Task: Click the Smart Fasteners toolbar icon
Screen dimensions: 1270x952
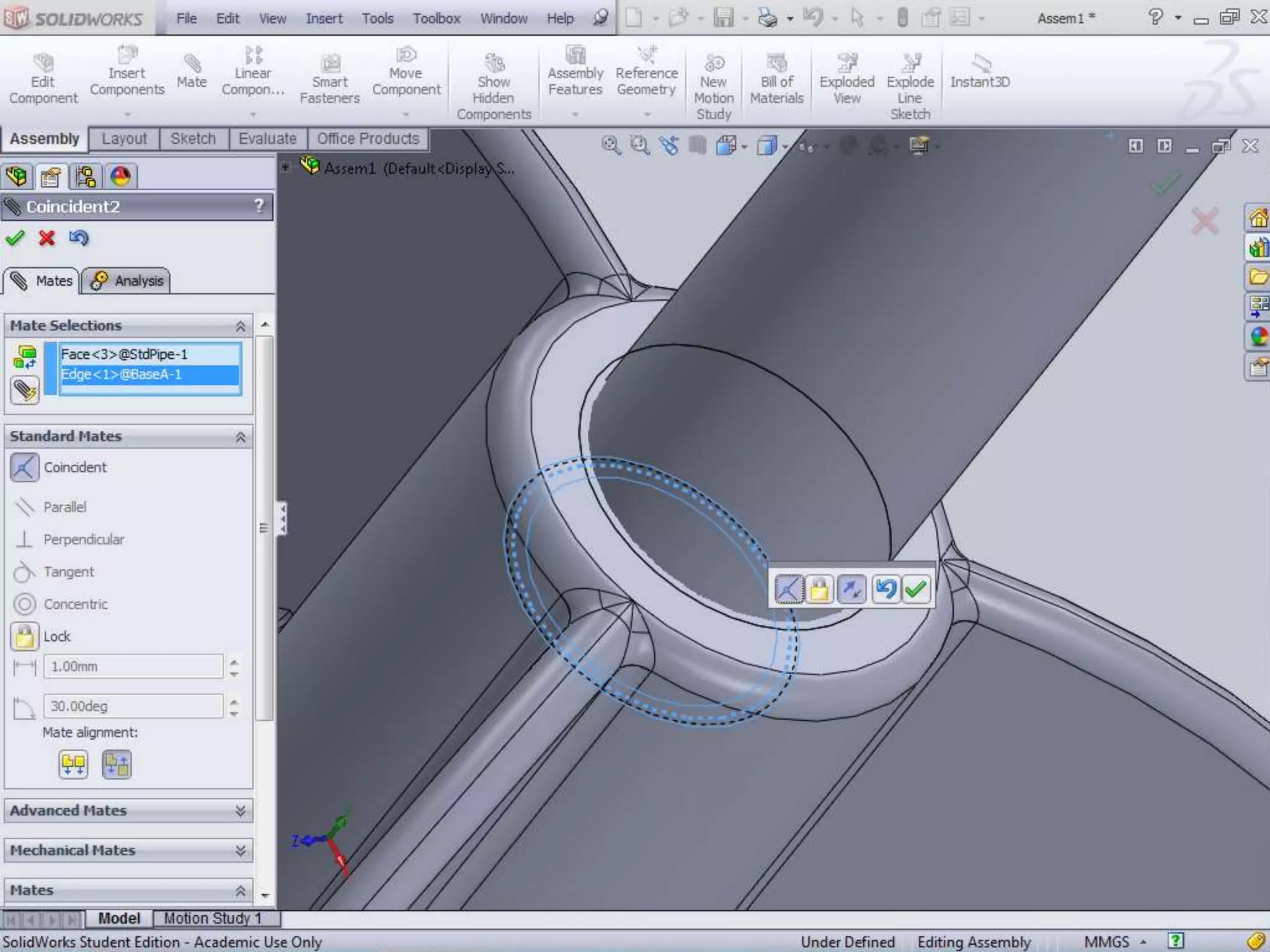Action: pyautogui.click(x=330, y=79)
